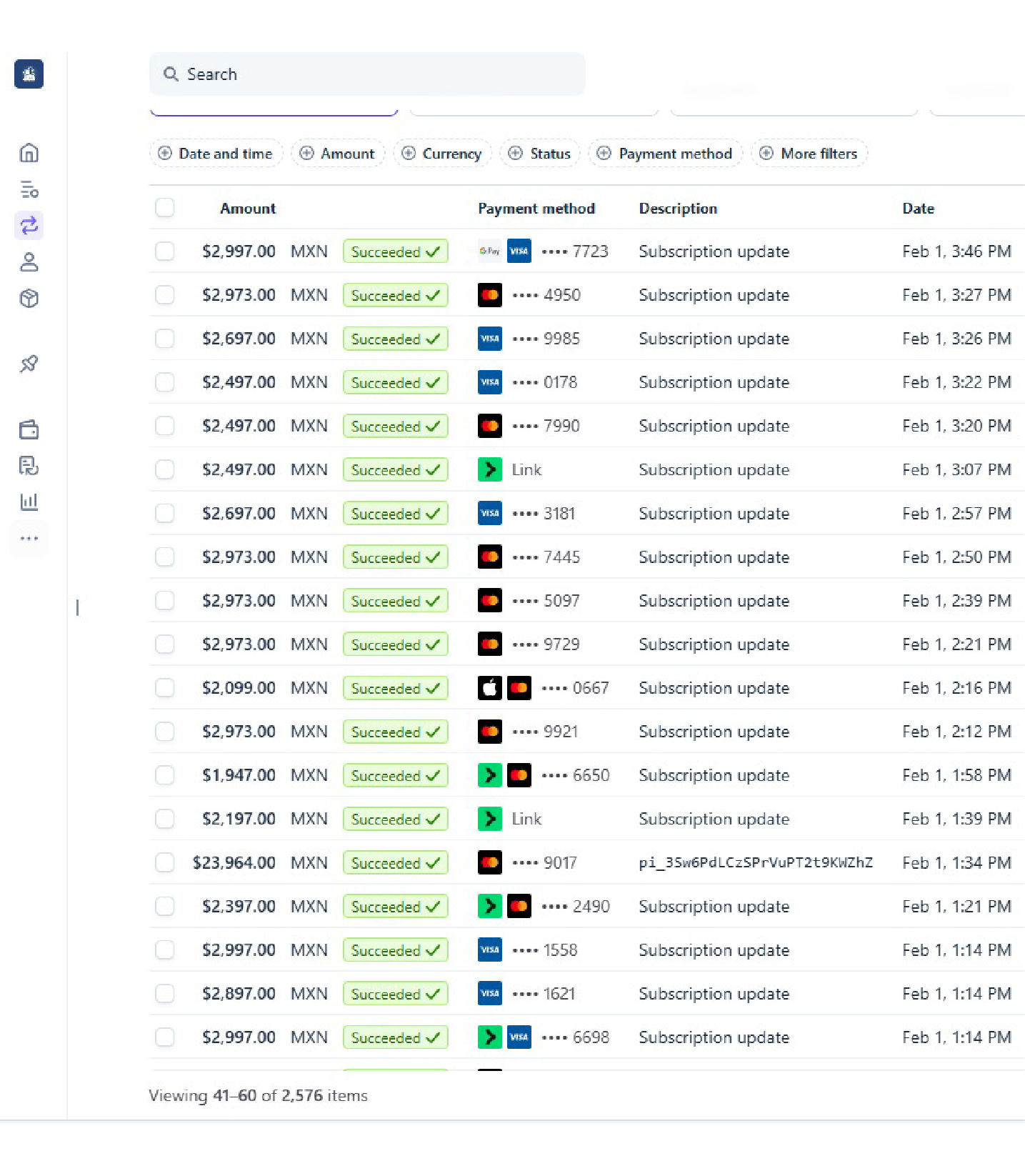The width and height of the screenshot is (1025, 1176).
Task: Open the Currency filter chip
Action: click(x=442, y=154)
